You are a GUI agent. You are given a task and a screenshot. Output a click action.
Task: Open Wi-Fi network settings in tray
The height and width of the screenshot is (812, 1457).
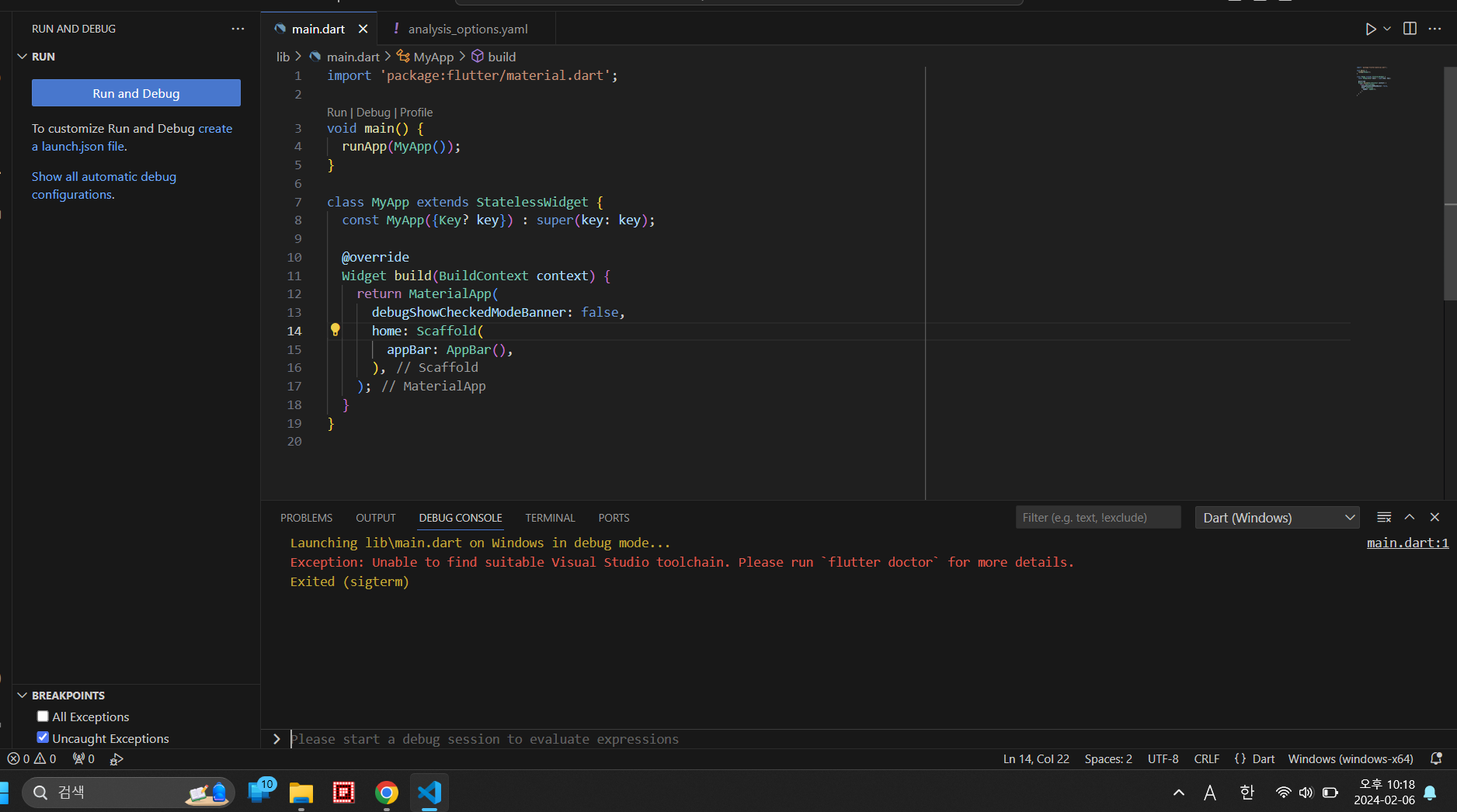(x=1283, y=793)
